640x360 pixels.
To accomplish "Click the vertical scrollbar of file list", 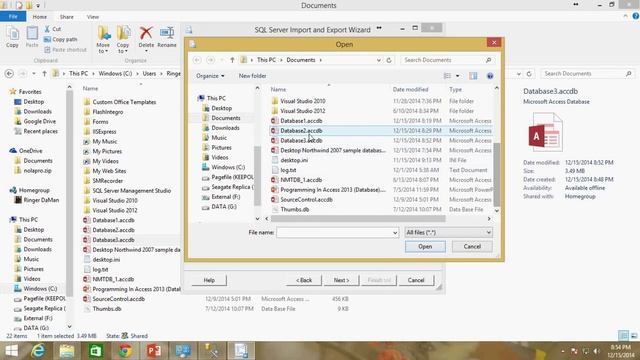I will (497, 175).
